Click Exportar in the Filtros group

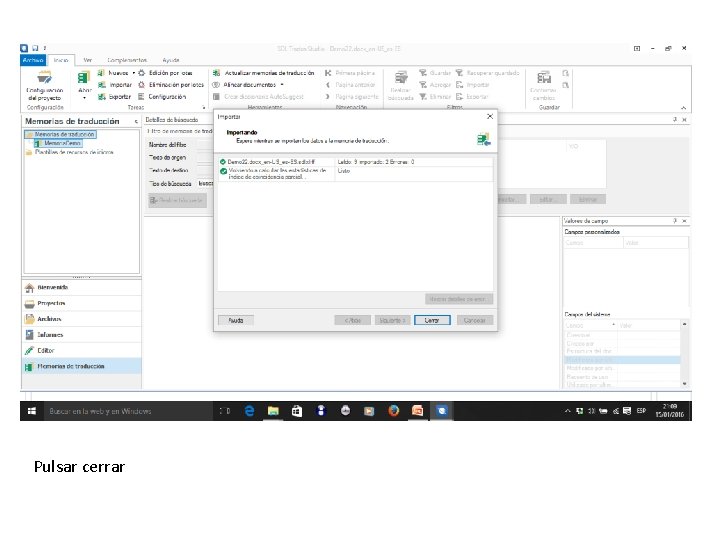coord(472,97)
